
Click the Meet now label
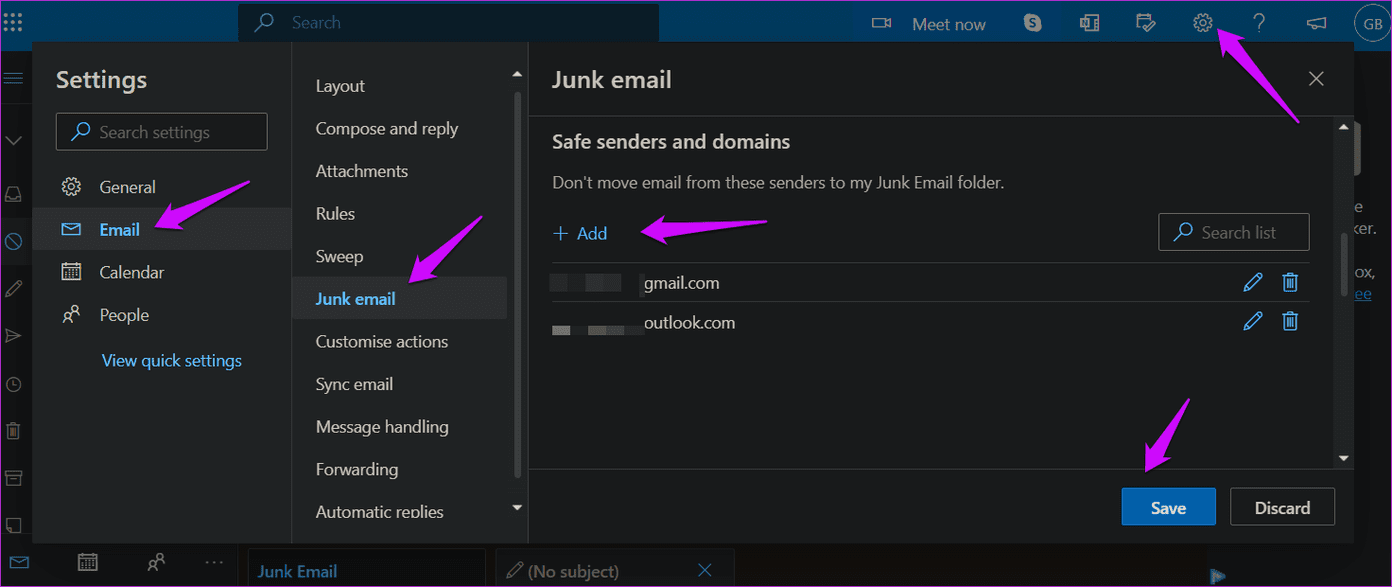pyautogui.click(x=948, y=24)
